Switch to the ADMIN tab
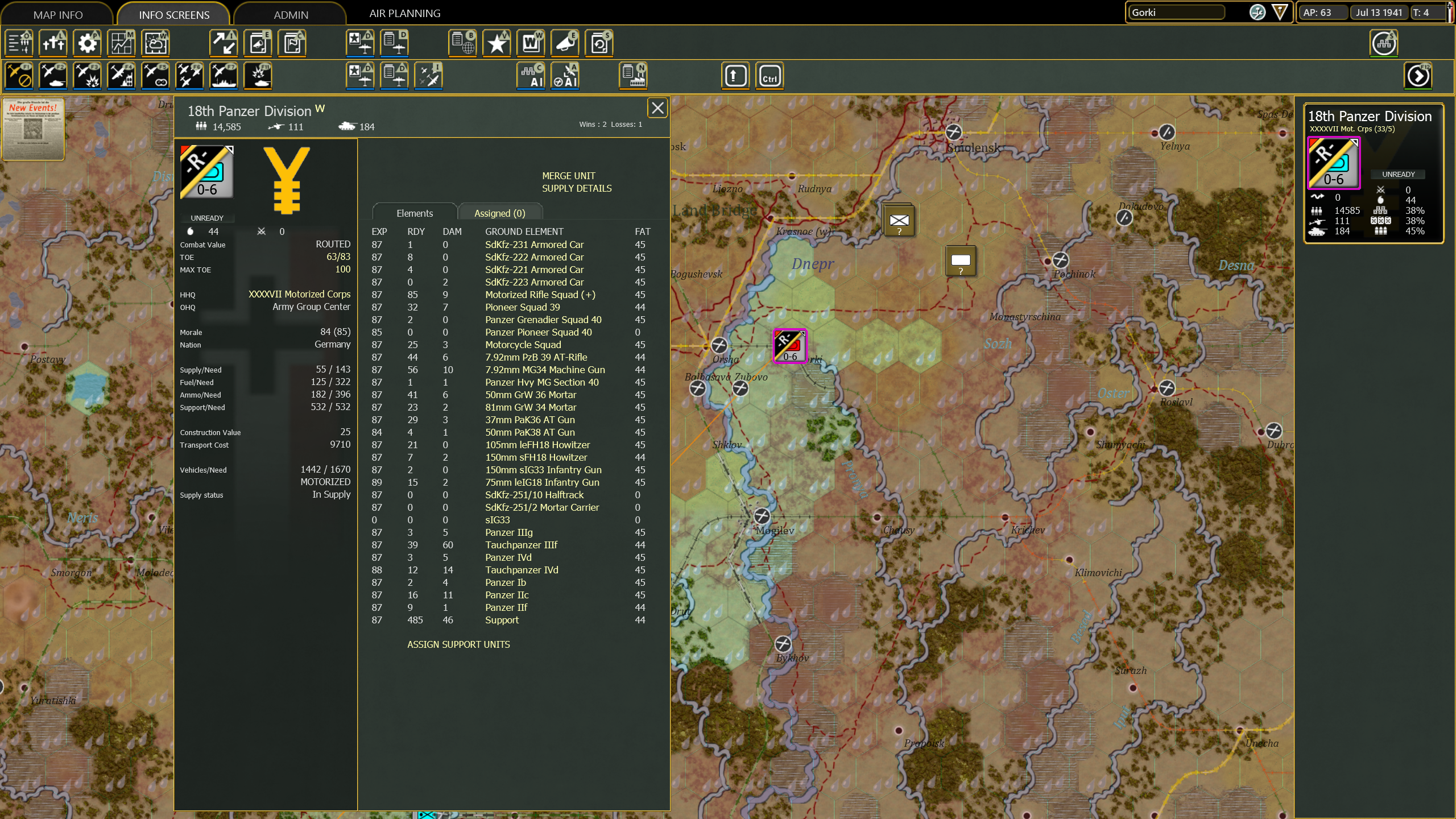Viewport: 1456px width, 819px height. coord(291,15)
